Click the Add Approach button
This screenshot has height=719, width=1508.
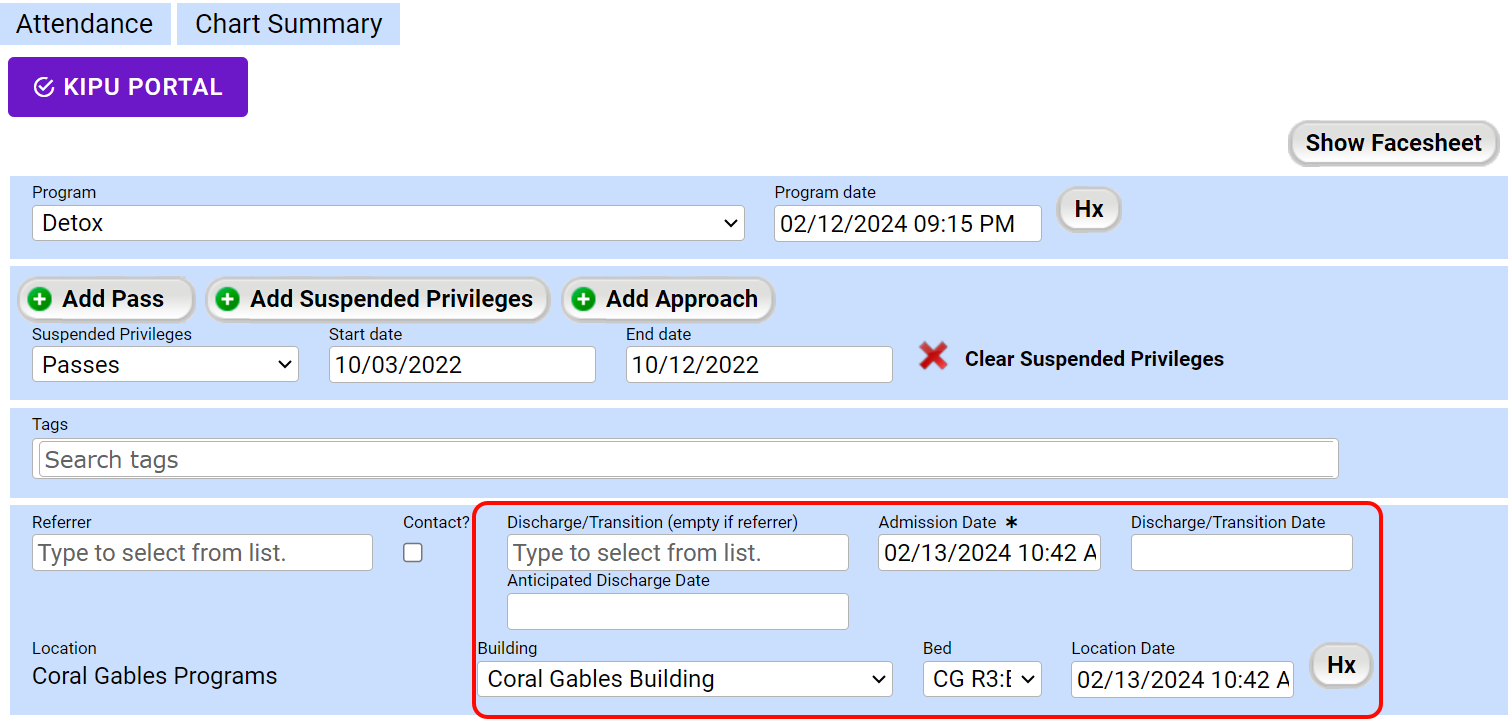[x=668, y=299]
